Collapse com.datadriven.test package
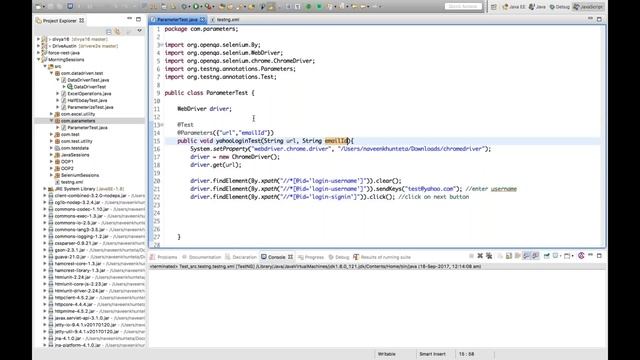 point(52,73)
